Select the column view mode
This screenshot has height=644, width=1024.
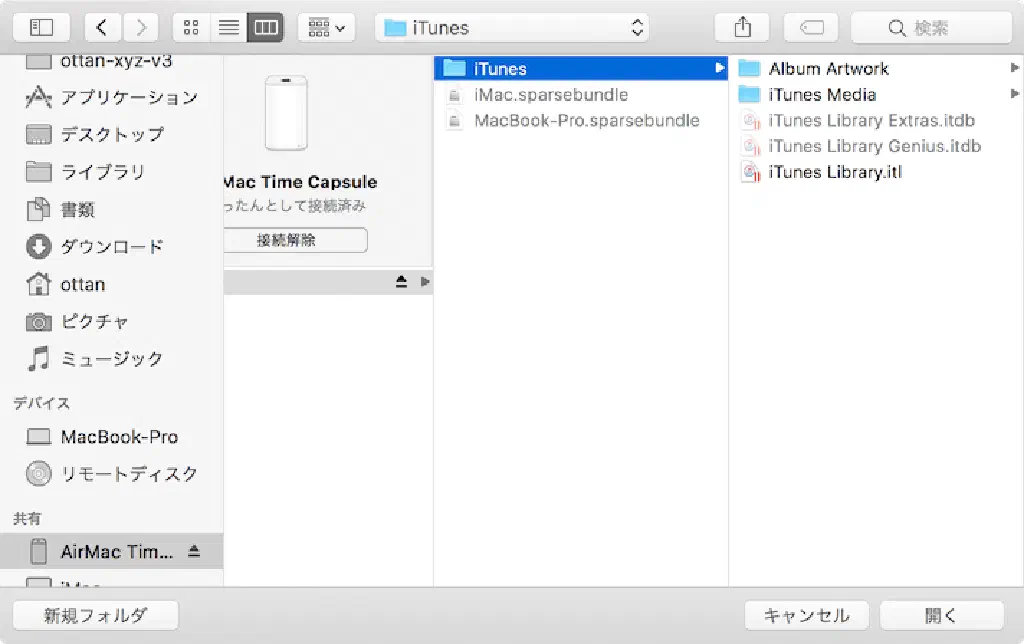click(x=265, y=28)
